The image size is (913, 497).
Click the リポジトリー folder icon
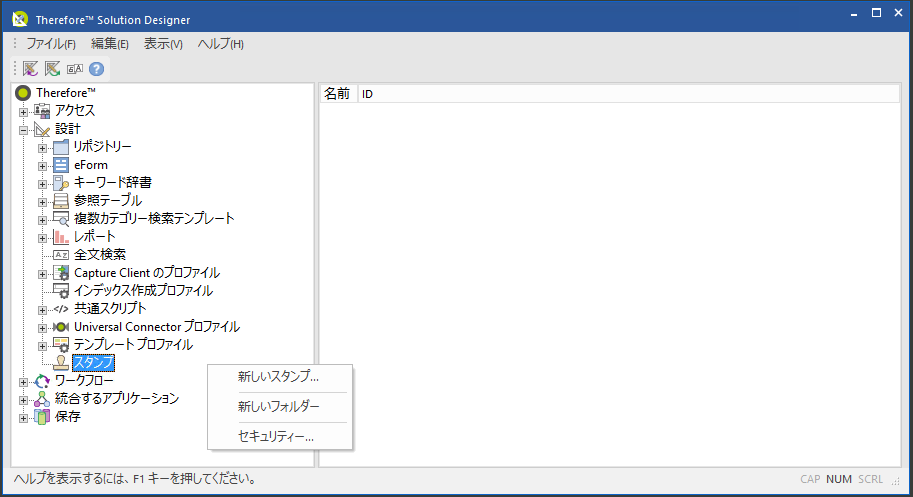(x=61, y=147)
